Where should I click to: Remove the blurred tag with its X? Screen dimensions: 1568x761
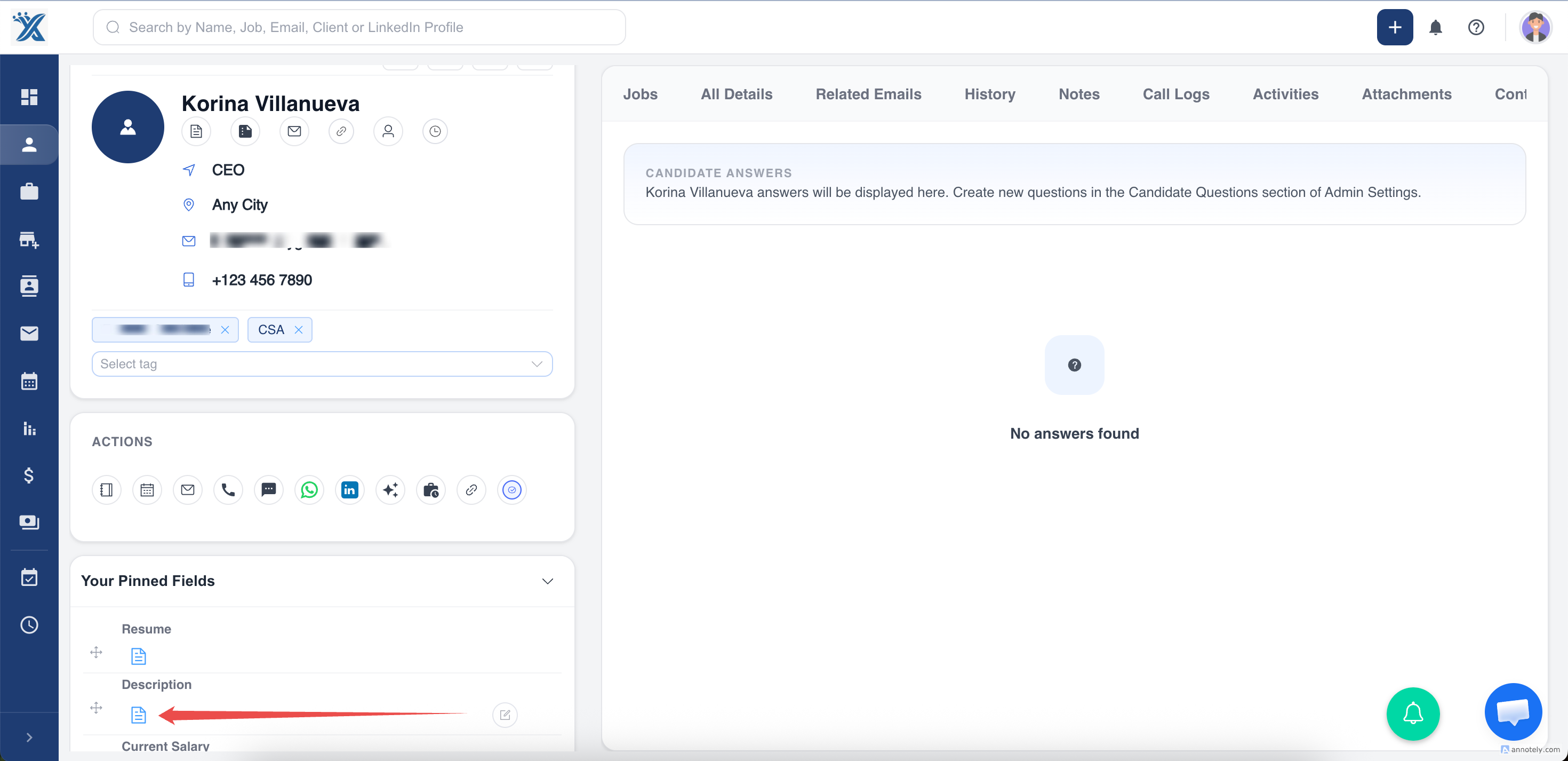click(225, 330)
